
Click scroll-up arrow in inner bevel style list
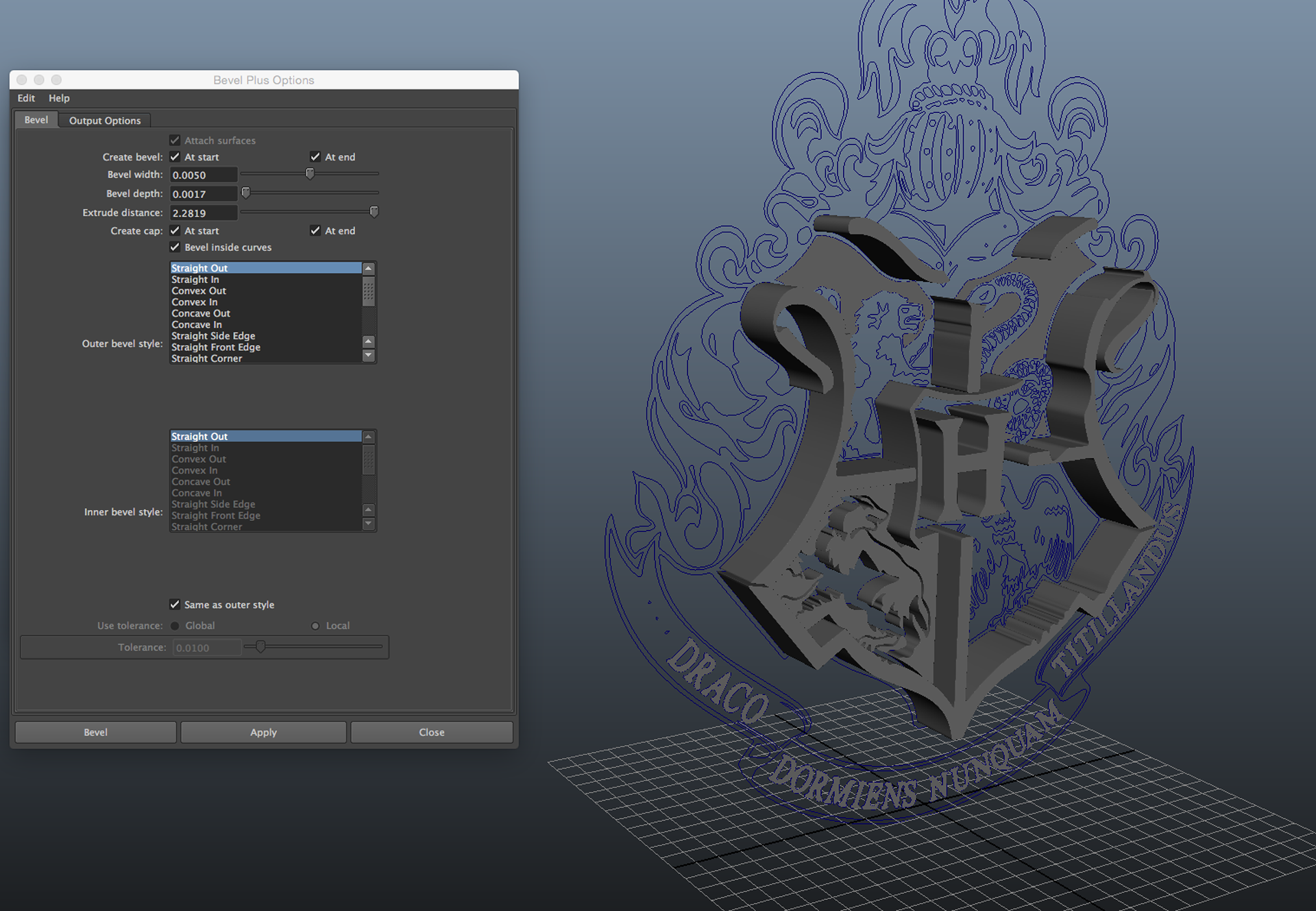368,437
